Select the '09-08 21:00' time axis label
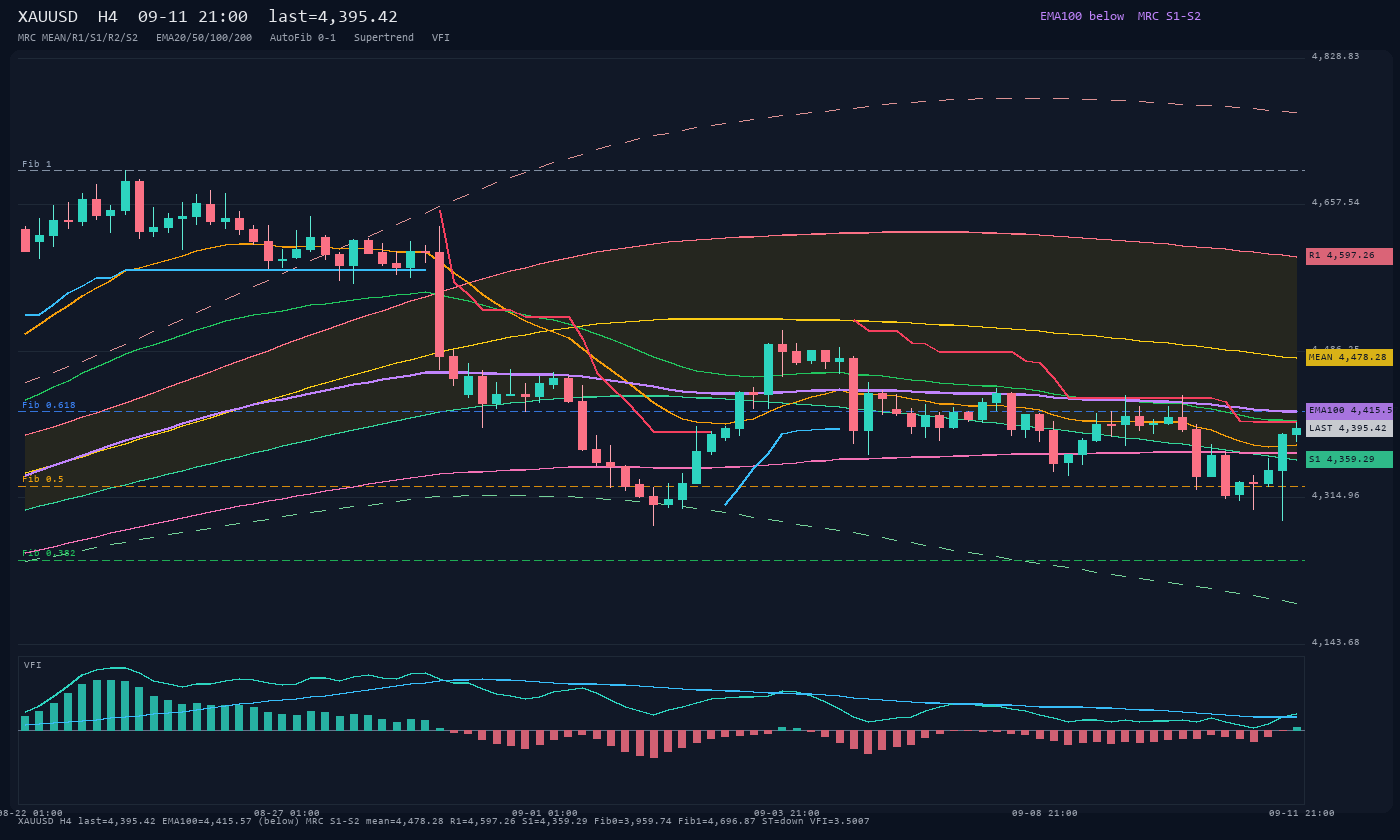 pos(1045,813)
